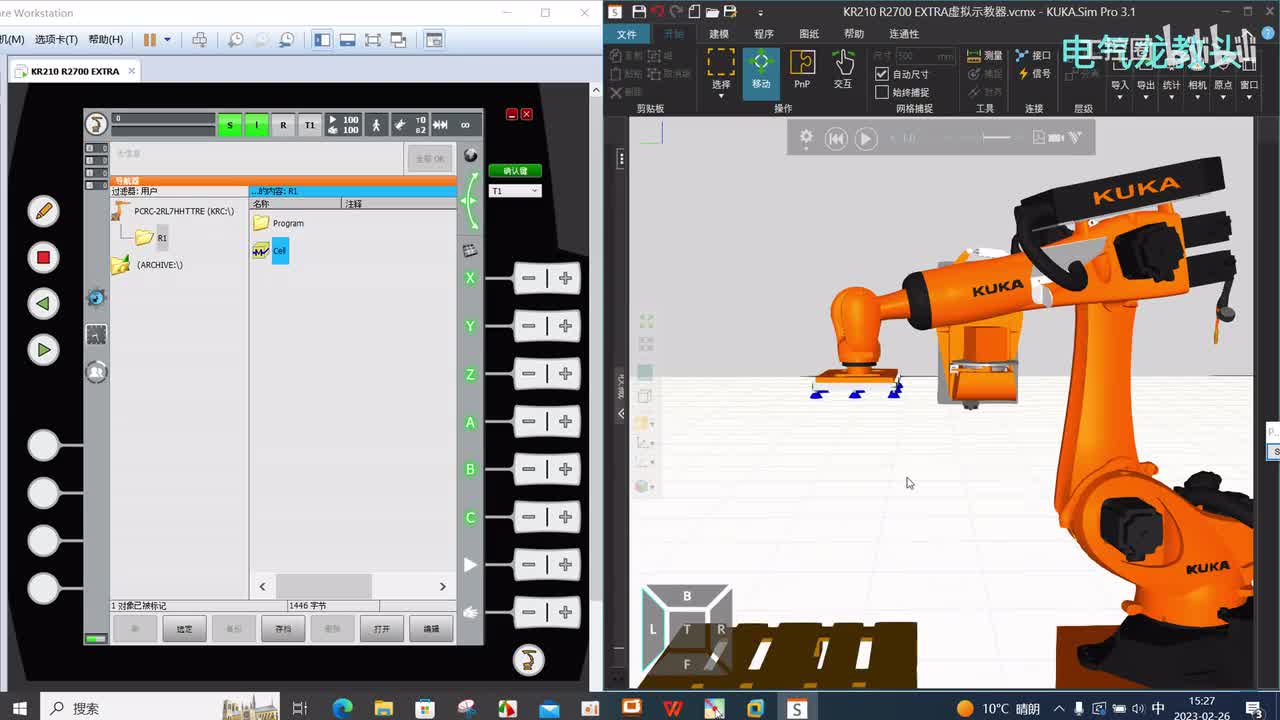
Task: Open the T1 operating mode dropdown
Action: (515, 191)
